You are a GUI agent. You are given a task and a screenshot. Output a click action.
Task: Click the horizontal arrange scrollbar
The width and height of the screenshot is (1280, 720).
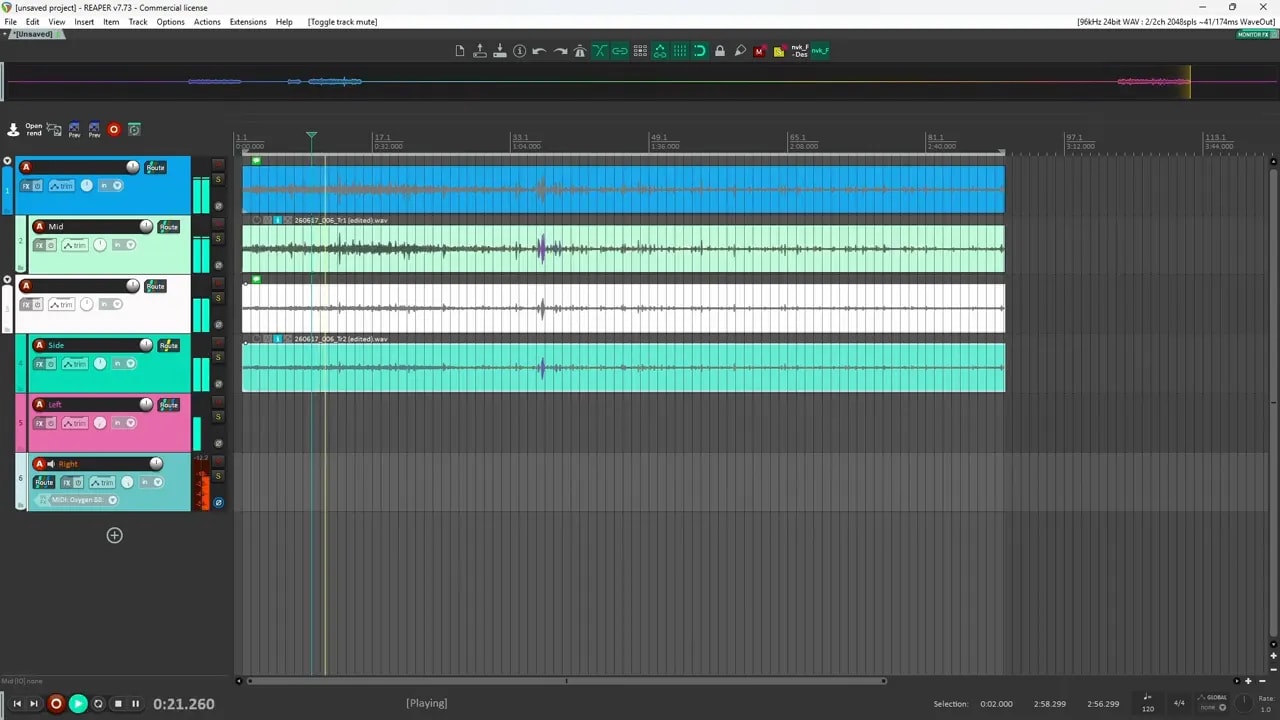567,681
